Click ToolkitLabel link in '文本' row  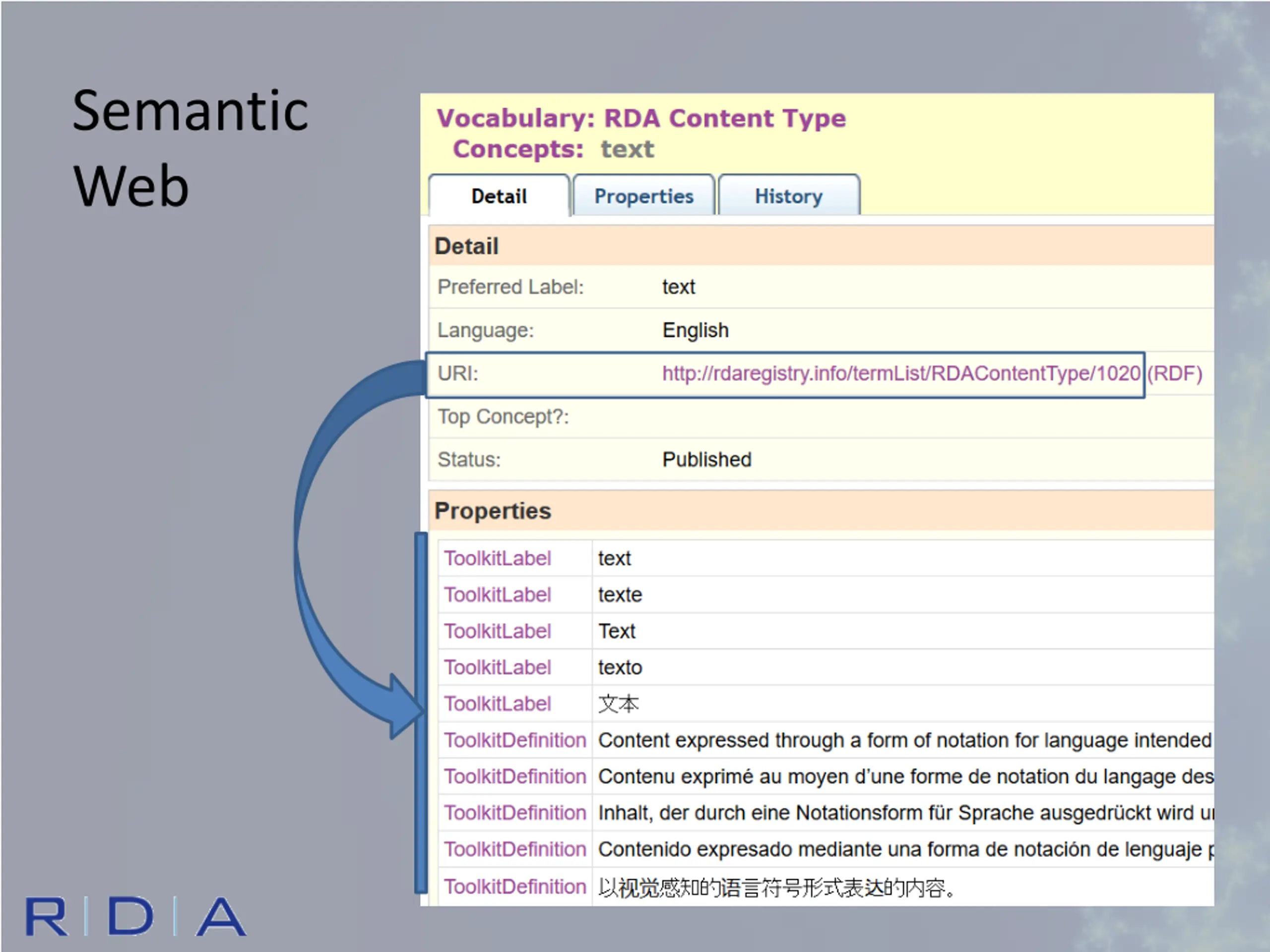point(497,704)
